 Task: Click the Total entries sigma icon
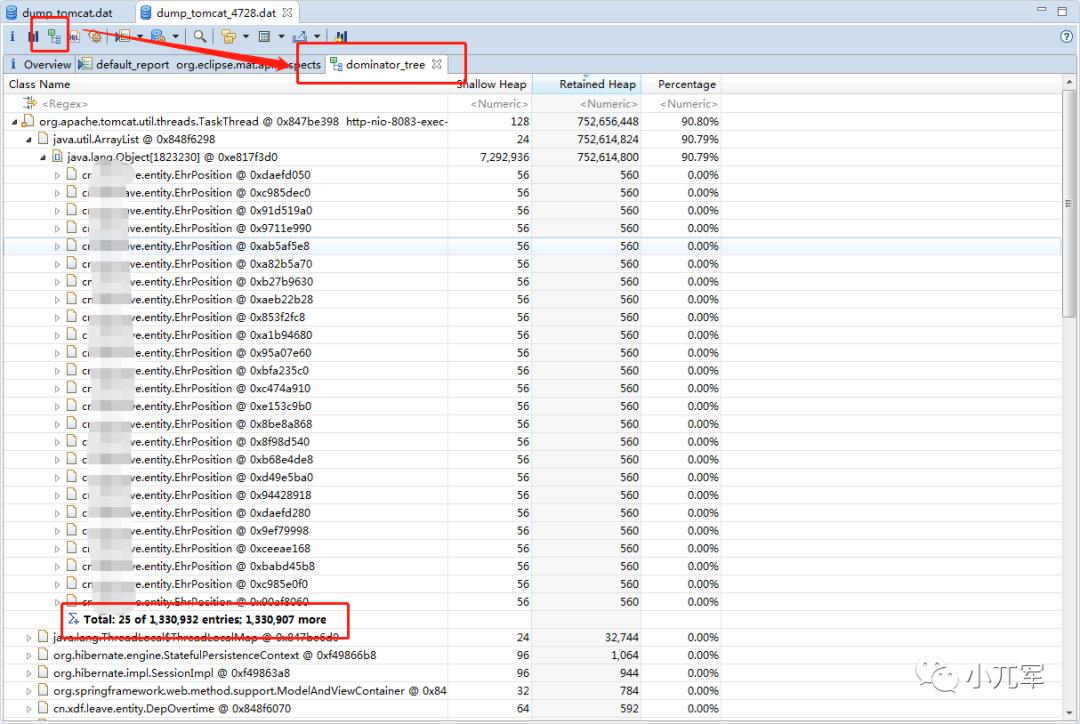click(x=74, y=619)
